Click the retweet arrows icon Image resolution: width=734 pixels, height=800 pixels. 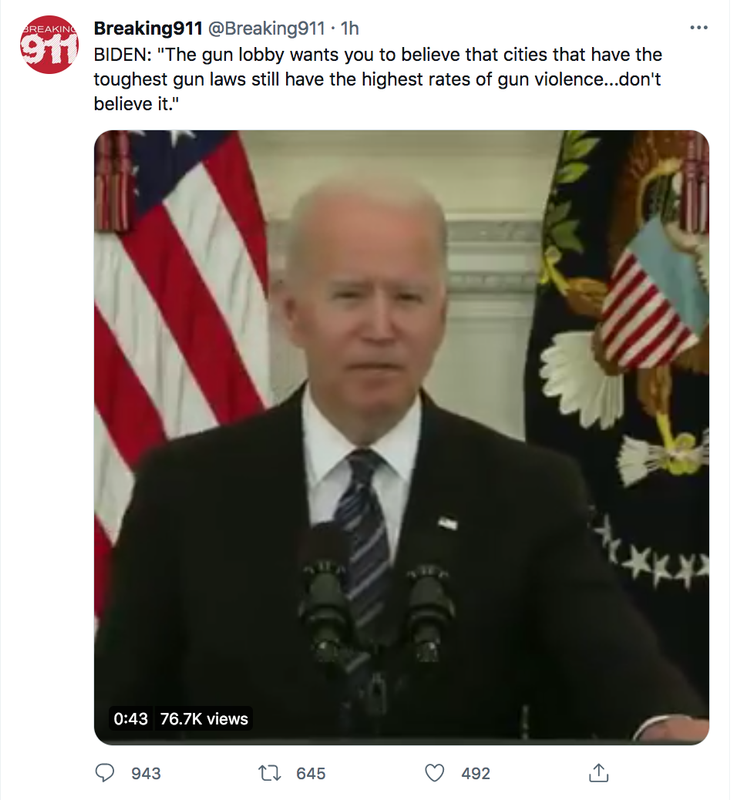(x=269, y=773)
